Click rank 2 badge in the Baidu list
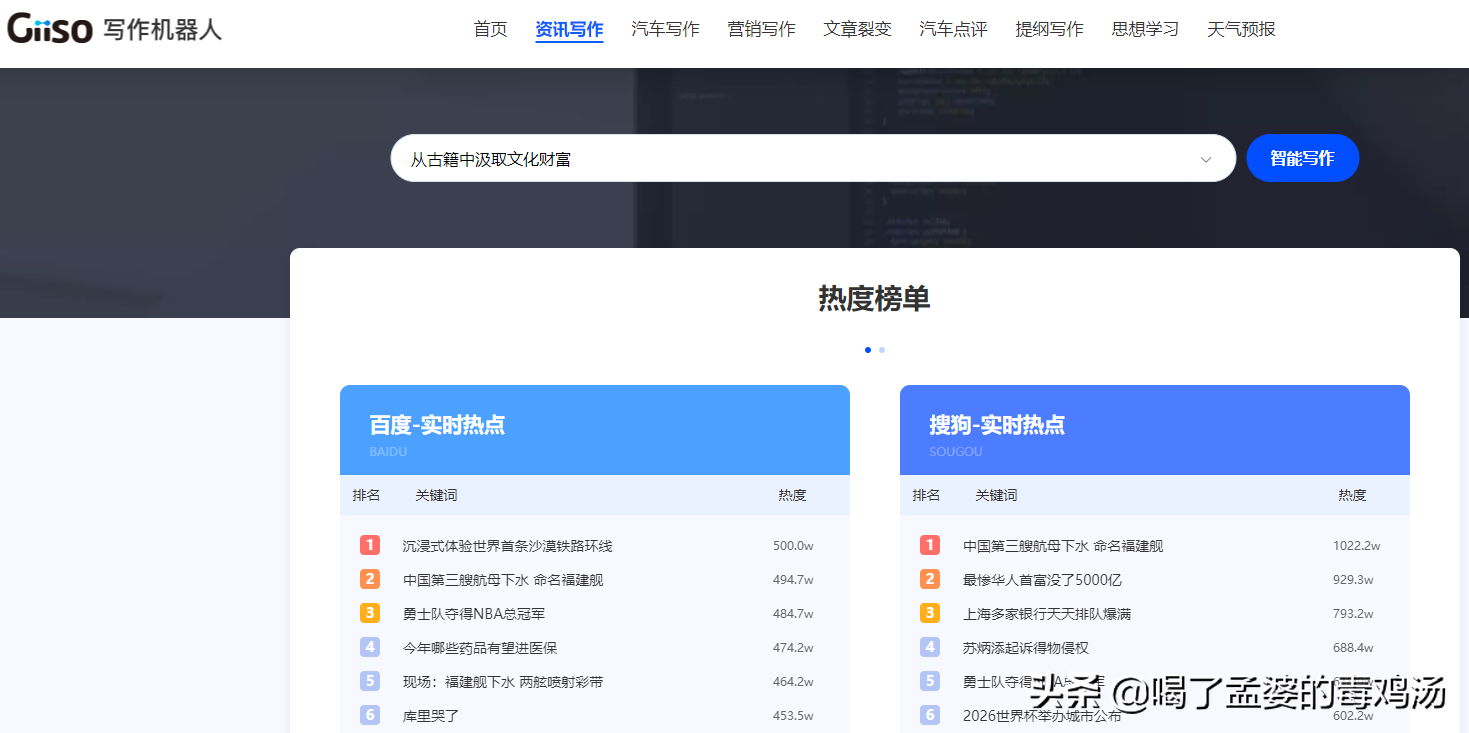The height and width of the screenshot is (733, 1469). (x=370, y=579)
